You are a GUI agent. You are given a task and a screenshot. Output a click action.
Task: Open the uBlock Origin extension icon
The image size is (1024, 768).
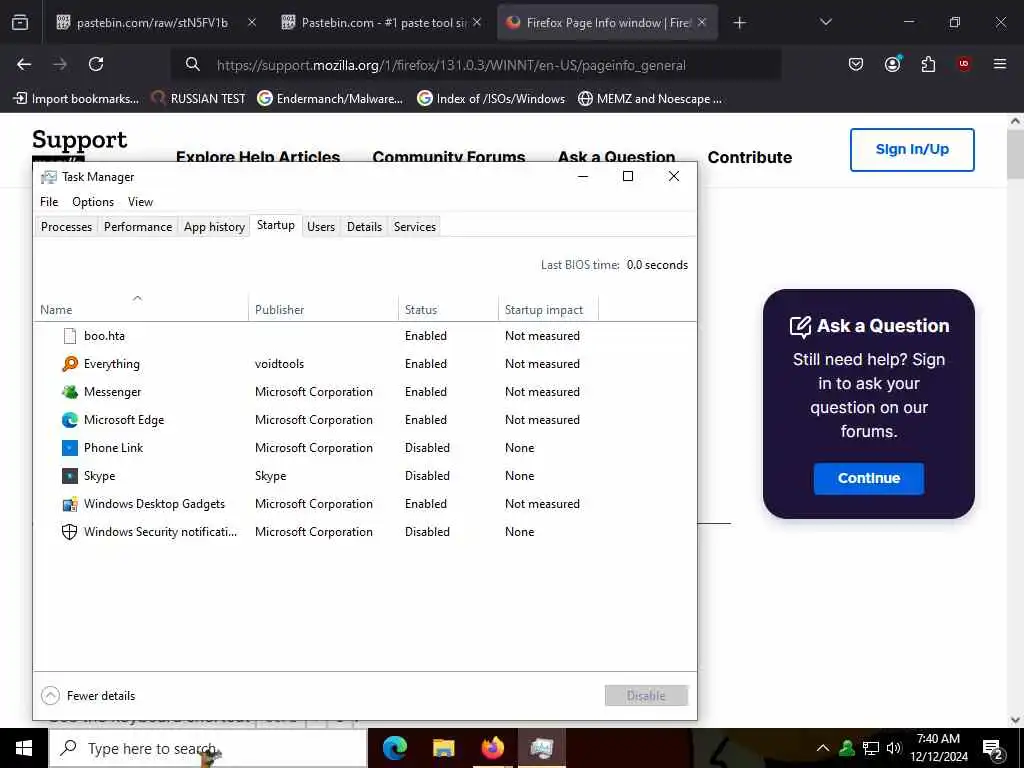pos(964,64)
